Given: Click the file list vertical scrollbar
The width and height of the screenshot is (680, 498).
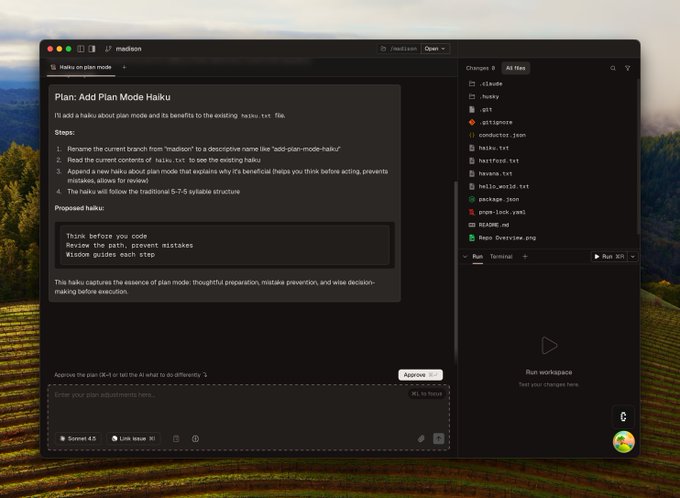Looking at the screenshot, I should [x=638, y=156].
